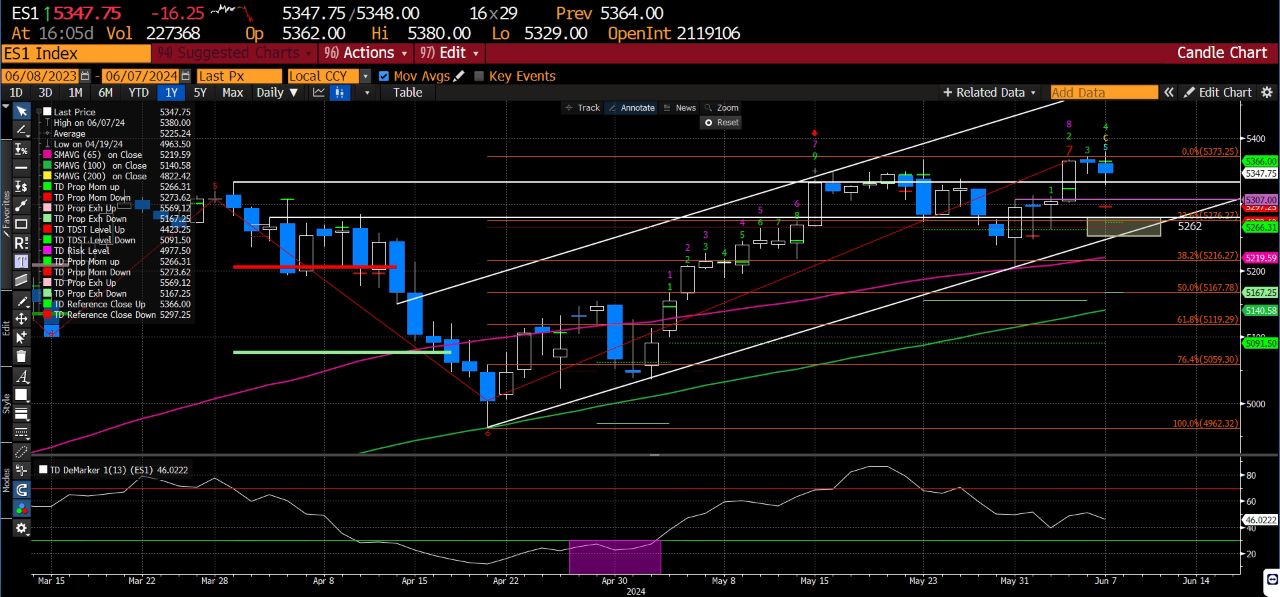Viewport: 1280px width, 597px height.
Task: Click SMAVG (200) yellow legend swatch
Action: tap(47, 175)
